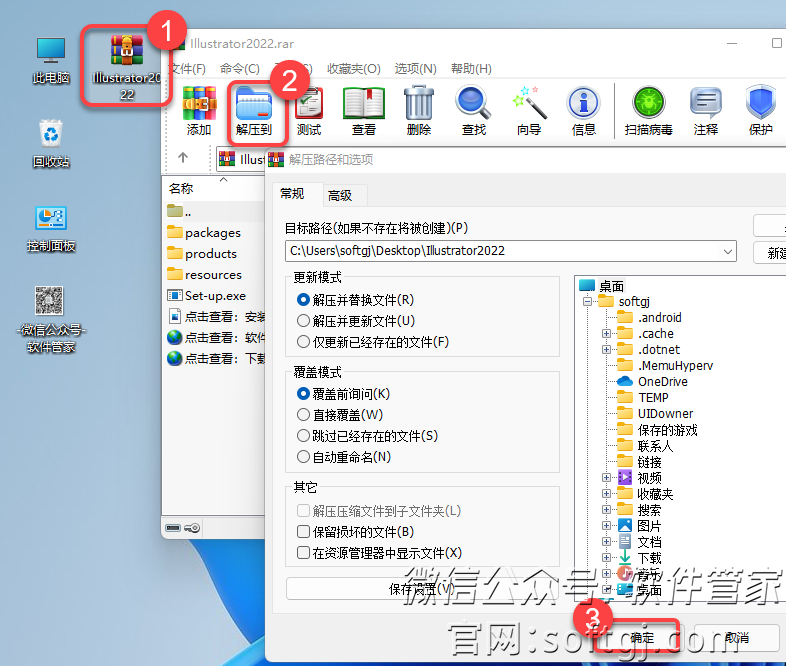Expand the 图片 folder node
The height and width of the screenshot is (666, 786).
pos(607,526)
